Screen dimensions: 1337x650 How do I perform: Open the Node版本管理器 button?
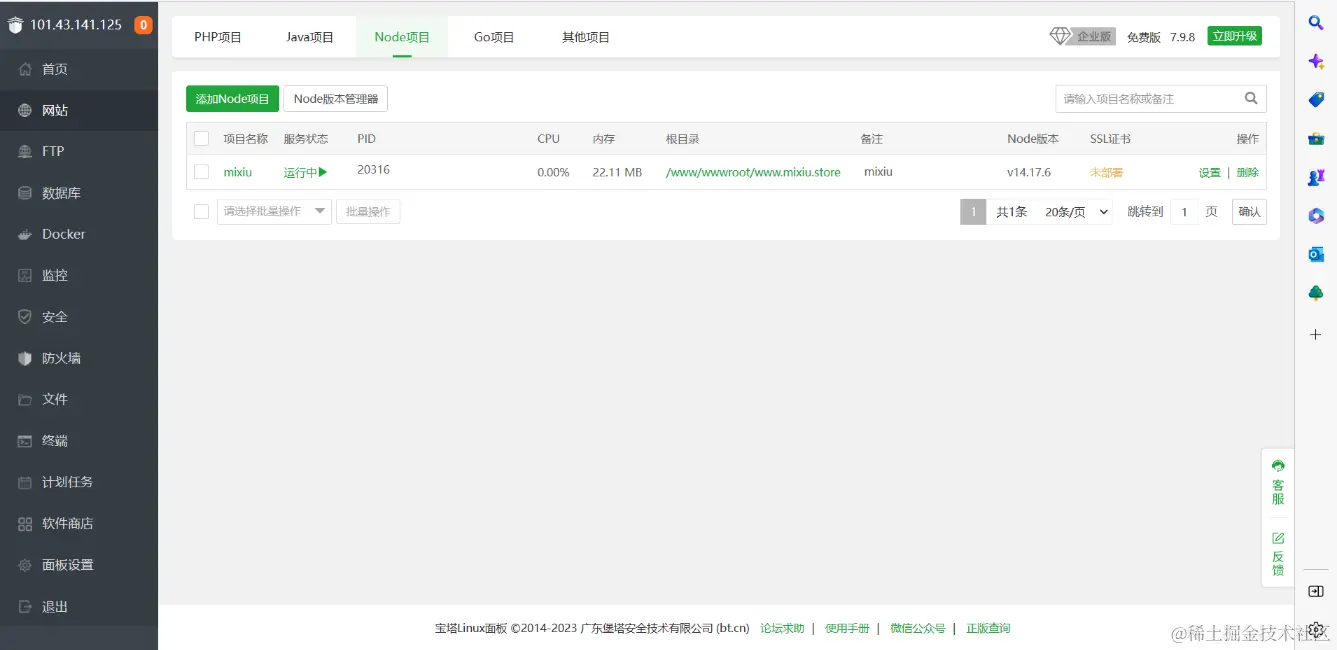click(x=336, y=99)
